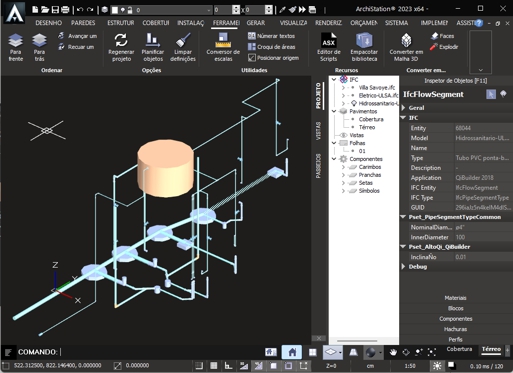Open the layer selection dropdown
The image size is (513, 373).
tap(209, 10)
